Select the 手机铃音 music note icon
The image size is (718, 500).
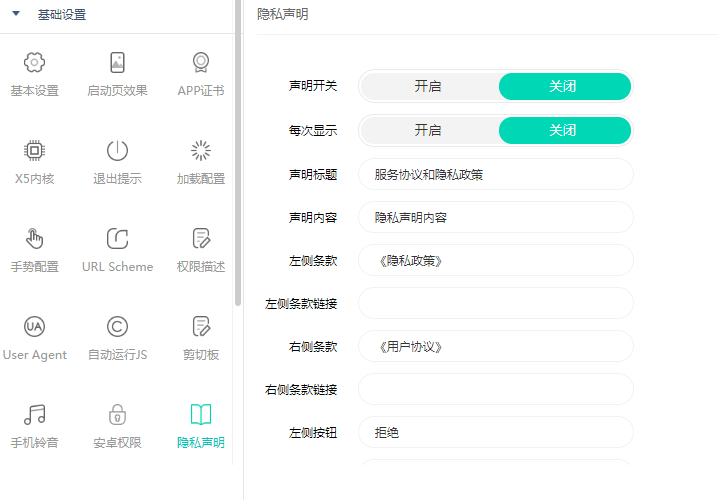pos(34,414)
